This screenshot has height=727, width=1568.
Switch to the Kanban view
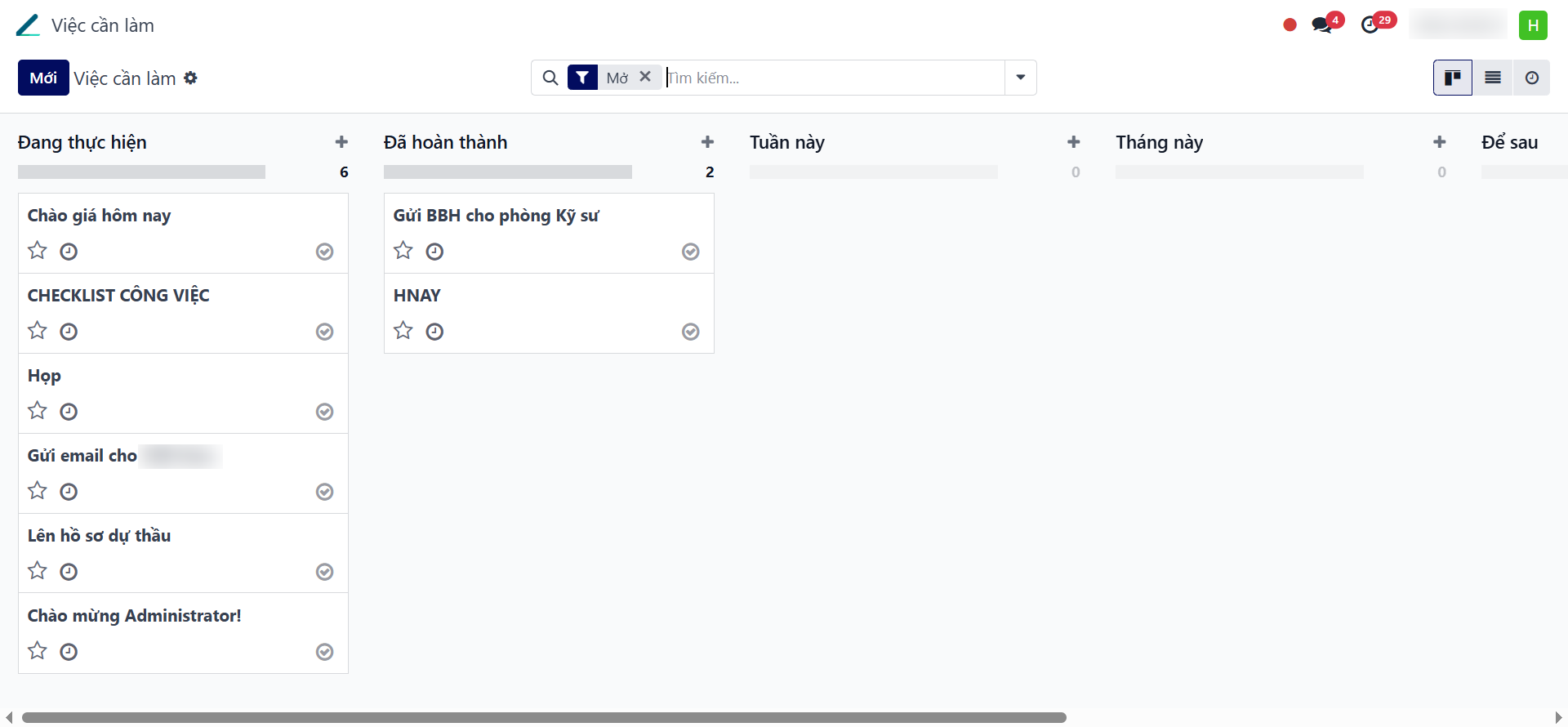coord(1453,78)
